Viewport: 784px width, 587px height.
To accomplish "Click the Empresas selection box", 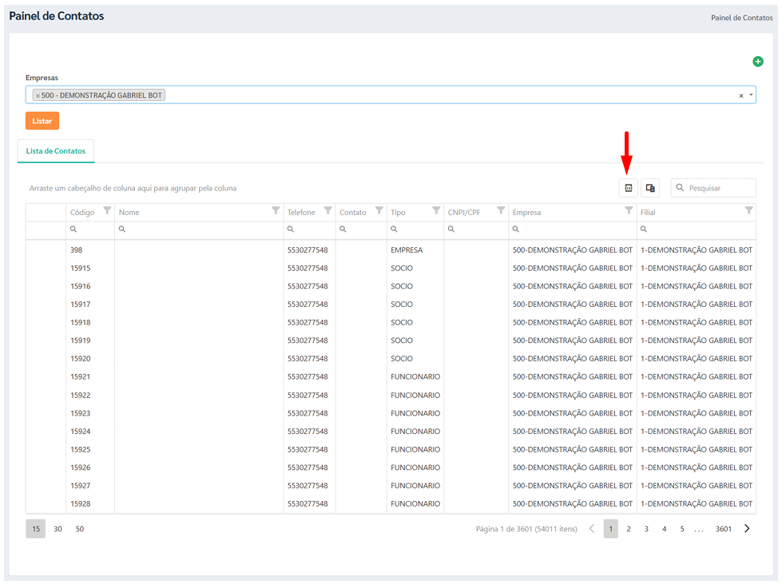I will coord(390,95).
